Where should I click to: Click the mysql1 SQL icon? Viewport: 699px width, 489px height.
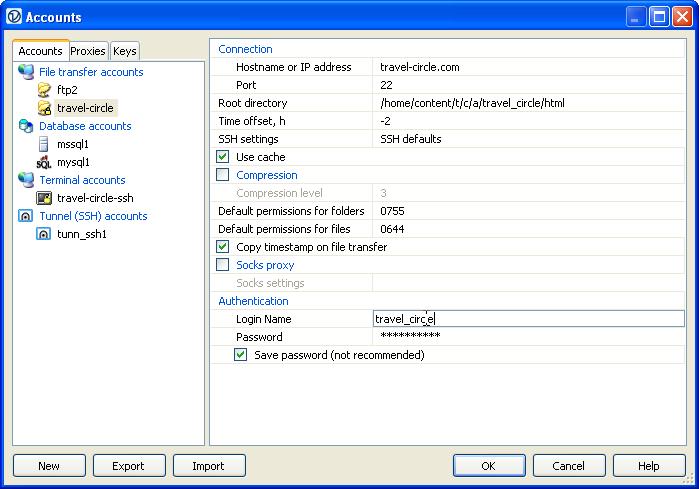pyautogui.click(x=44, y=162)
